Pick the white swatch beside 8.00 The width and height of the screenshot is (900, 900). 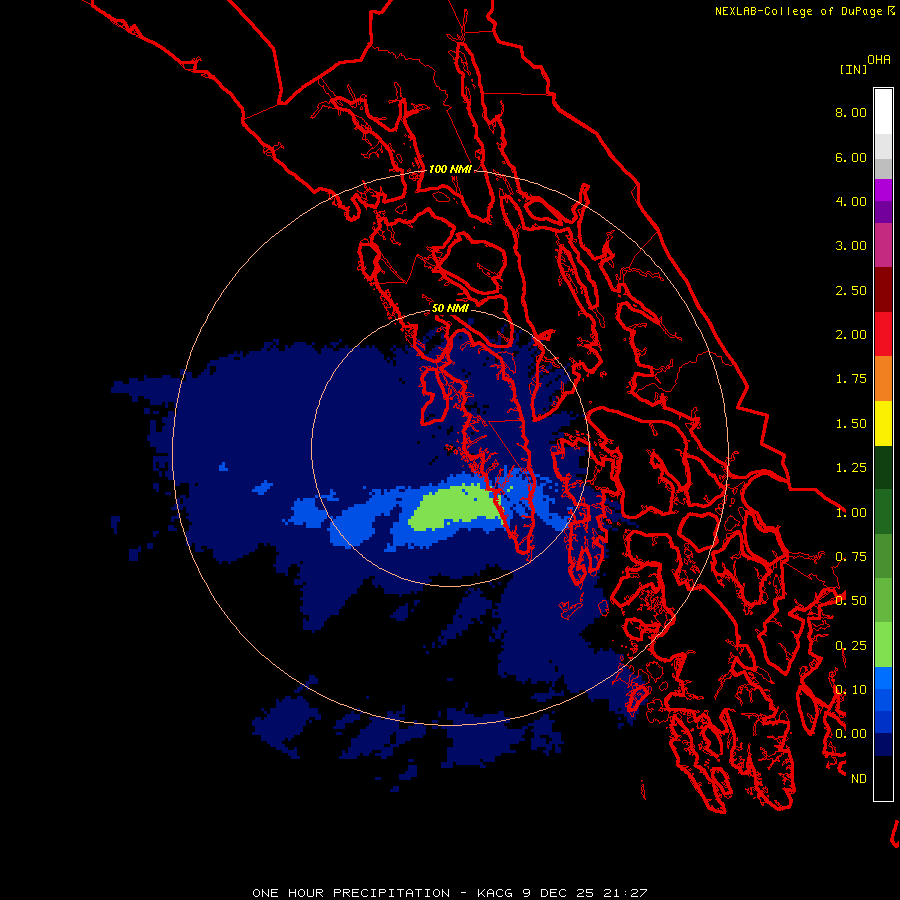click(x=883, y=112)
